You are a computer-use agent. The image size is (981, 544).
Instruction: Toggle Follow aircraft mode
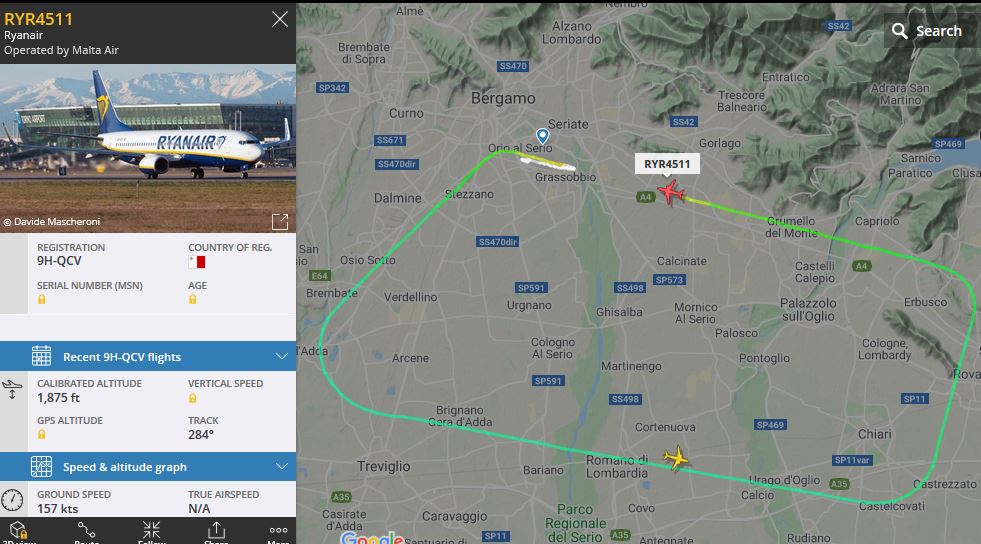pos(151,531)
